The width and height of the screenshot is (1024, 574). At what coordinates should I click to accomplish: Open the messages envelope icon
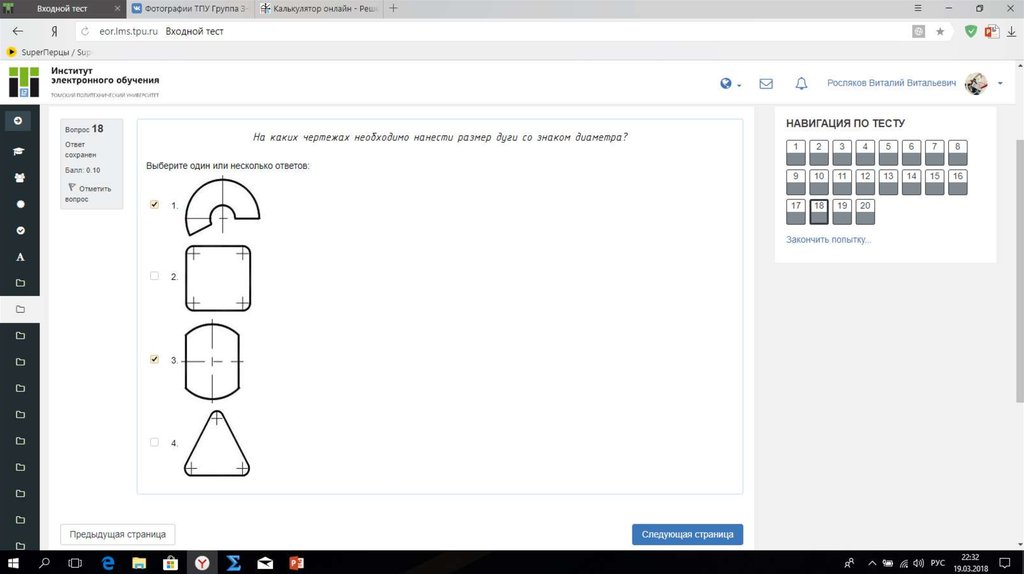coord(766,84)
